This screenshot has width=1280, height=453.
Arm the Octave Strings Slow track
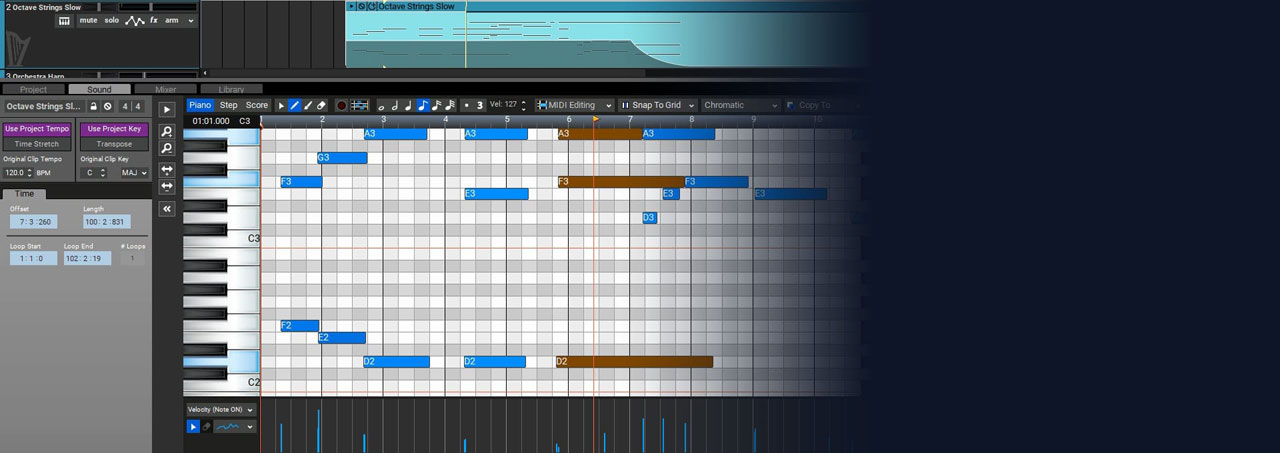coord(172,20)
